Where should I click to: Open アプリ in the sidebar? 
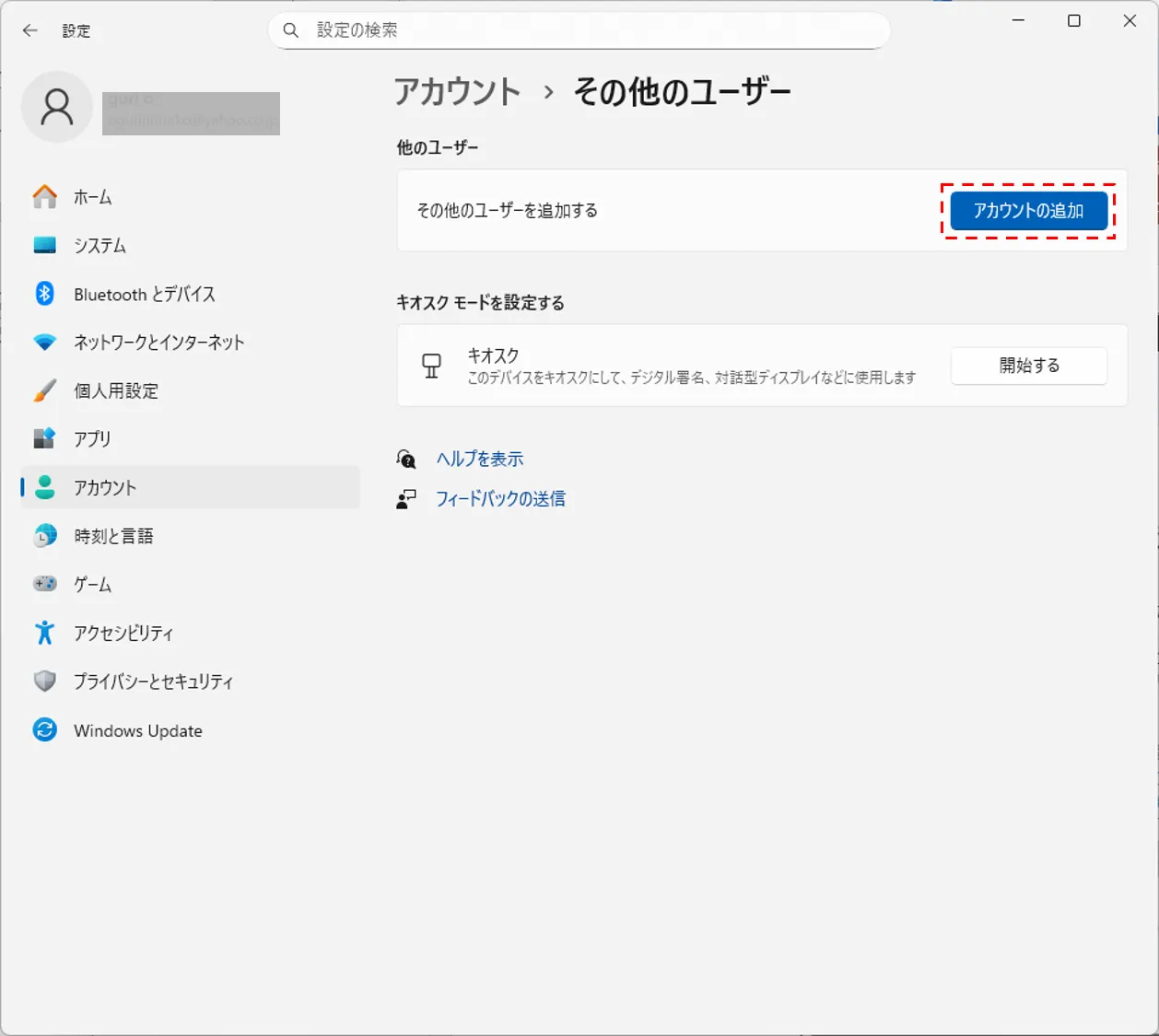click(92, 439)
